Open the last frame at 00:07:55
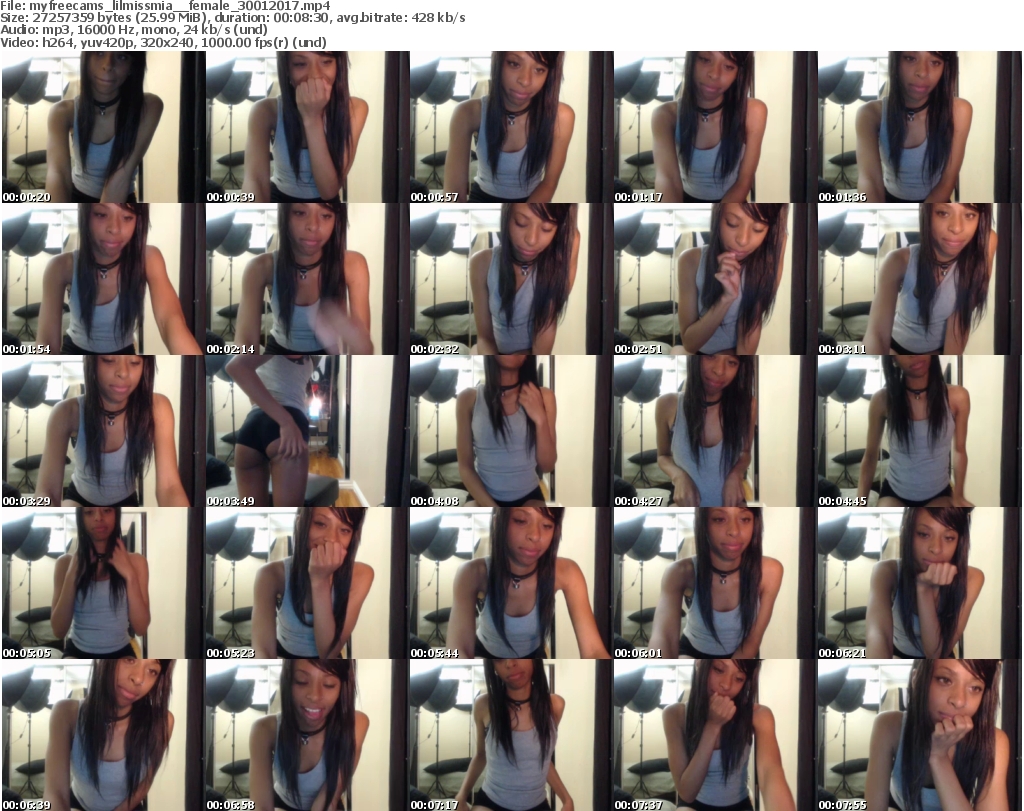Image resolution: width=1024 pixels, height=811 pixels. tap(920, 735)
